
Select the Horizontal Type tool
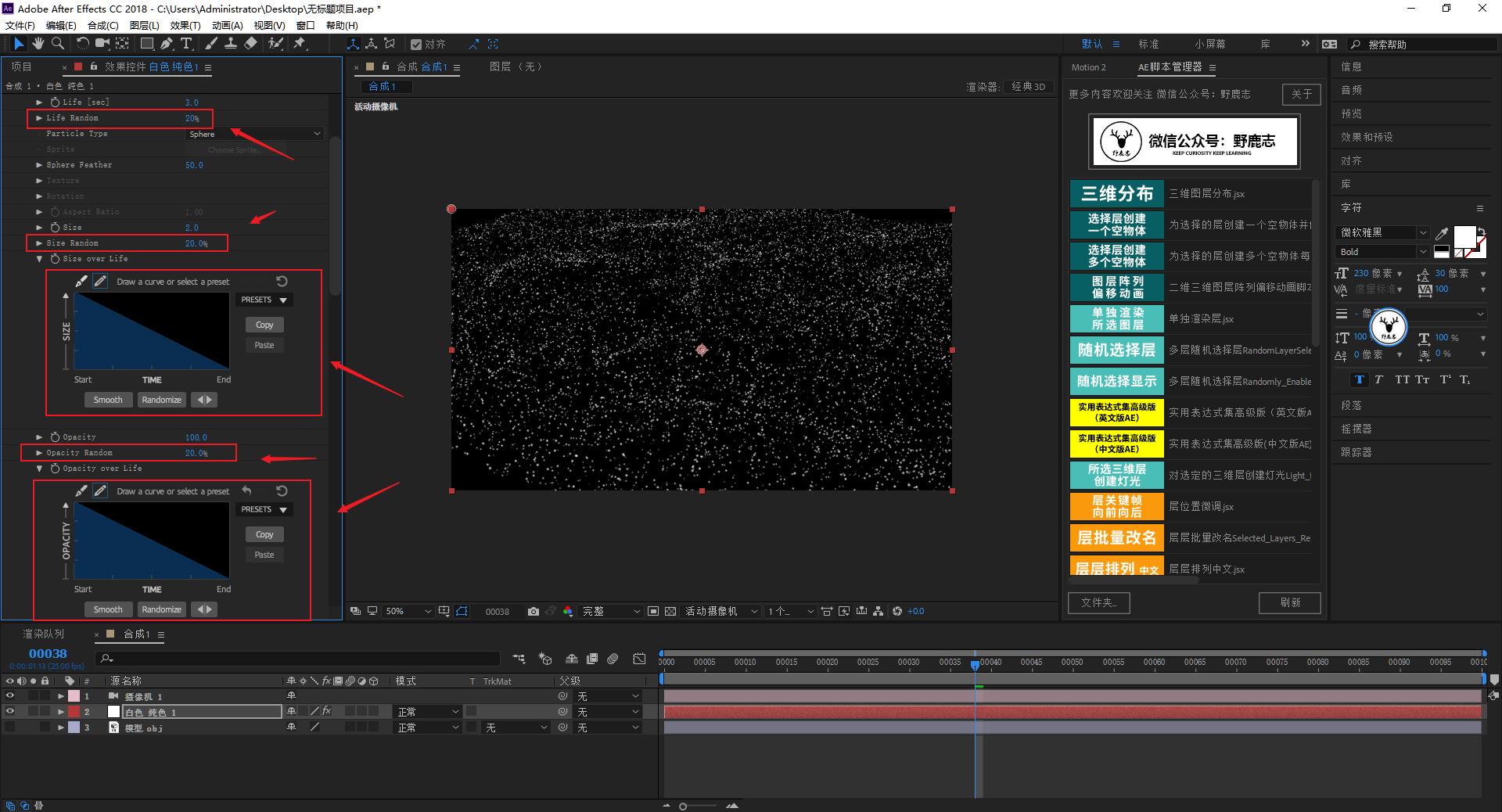point(186,44)
